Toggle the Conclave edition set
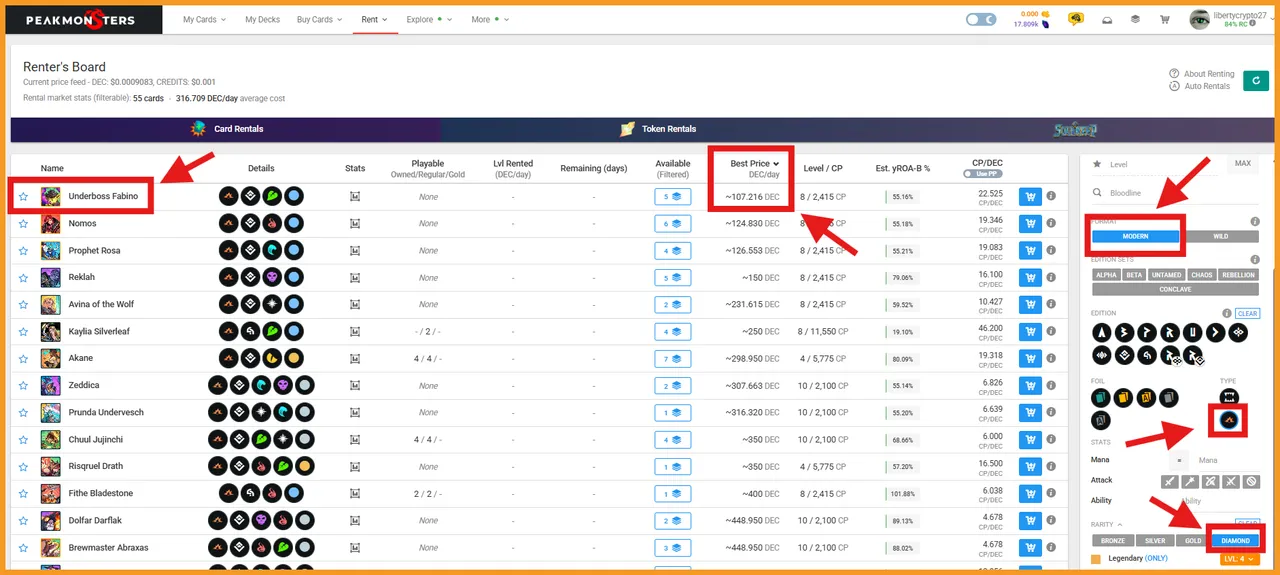The image size is (1280, 575). [1176, 289]
